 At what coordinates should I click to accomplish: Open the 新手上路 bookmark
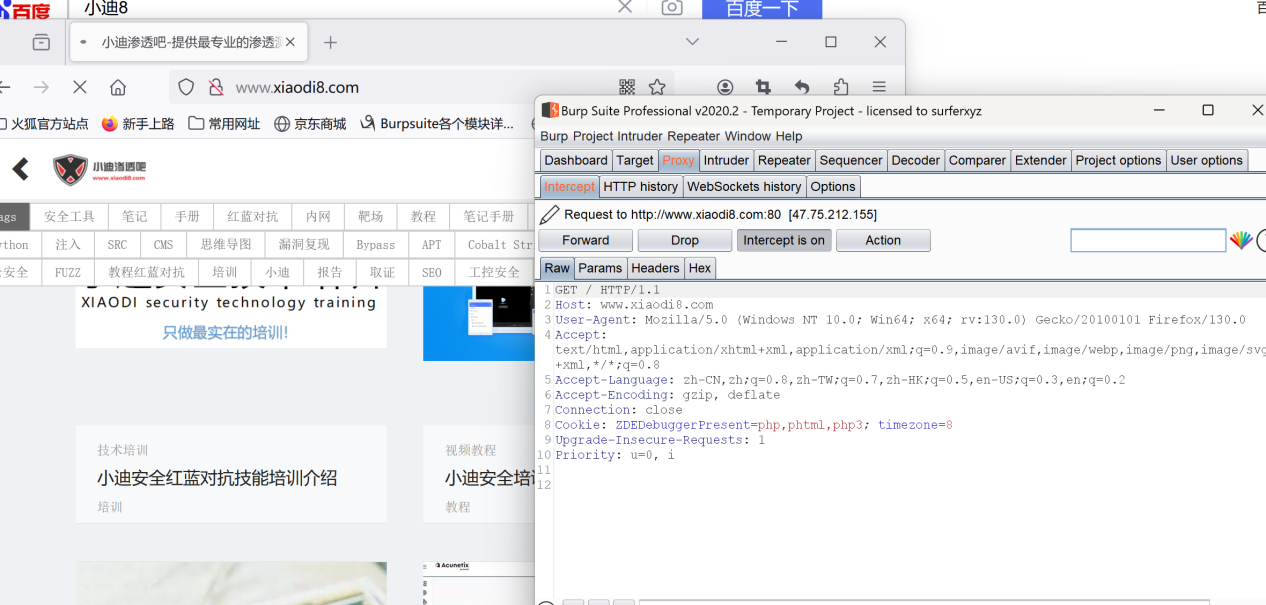(138, 124)
